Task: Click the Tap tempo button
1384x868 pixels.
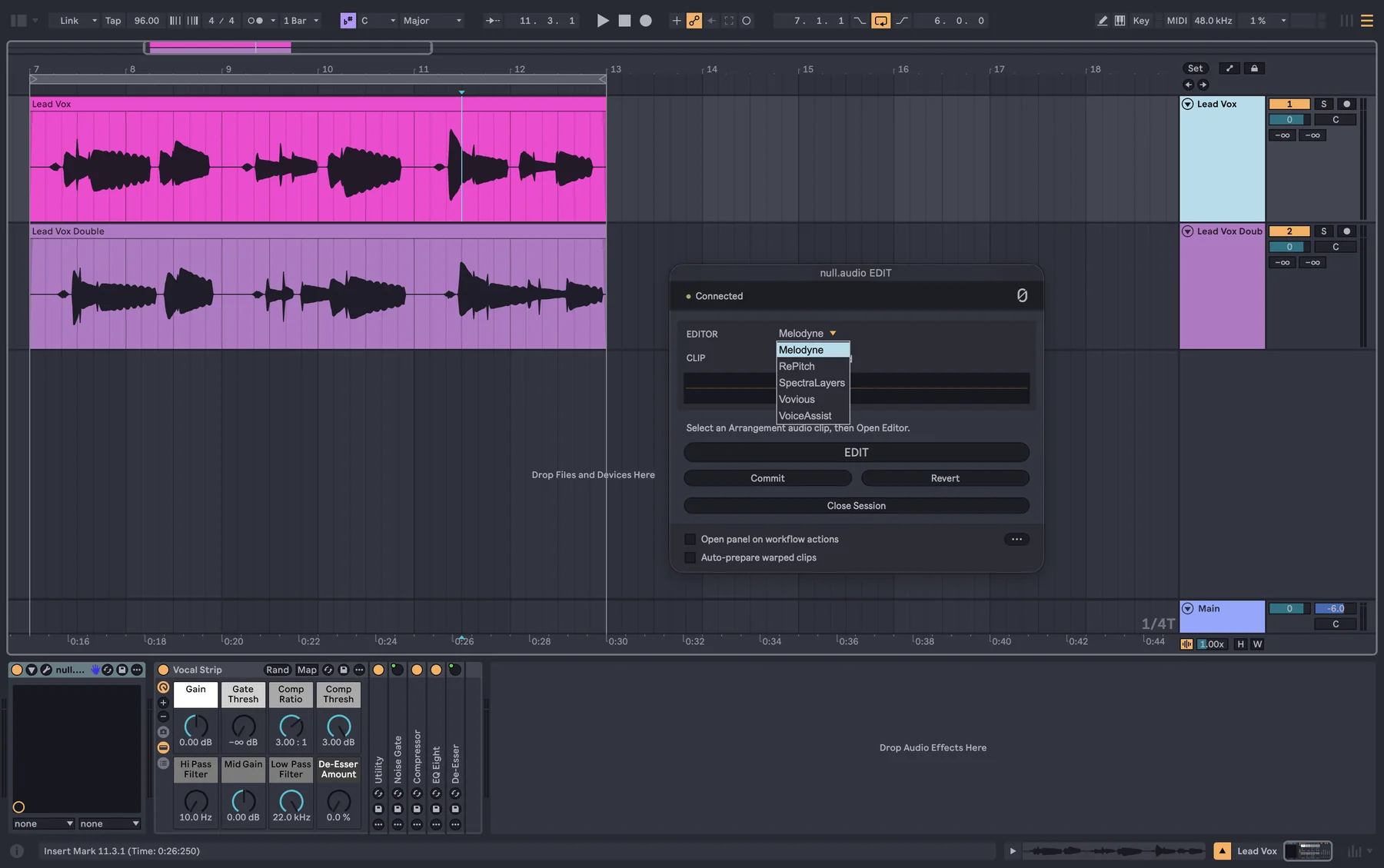Action: [x=113, y=21]
